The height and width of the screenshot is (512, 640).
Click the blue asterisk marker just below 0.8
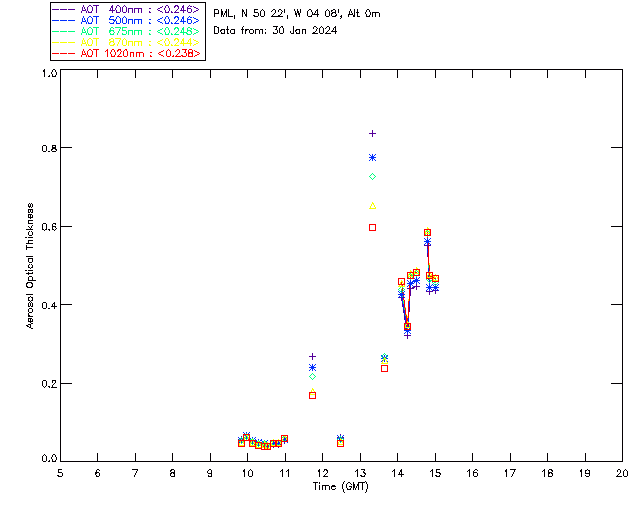tap(372, 158)
